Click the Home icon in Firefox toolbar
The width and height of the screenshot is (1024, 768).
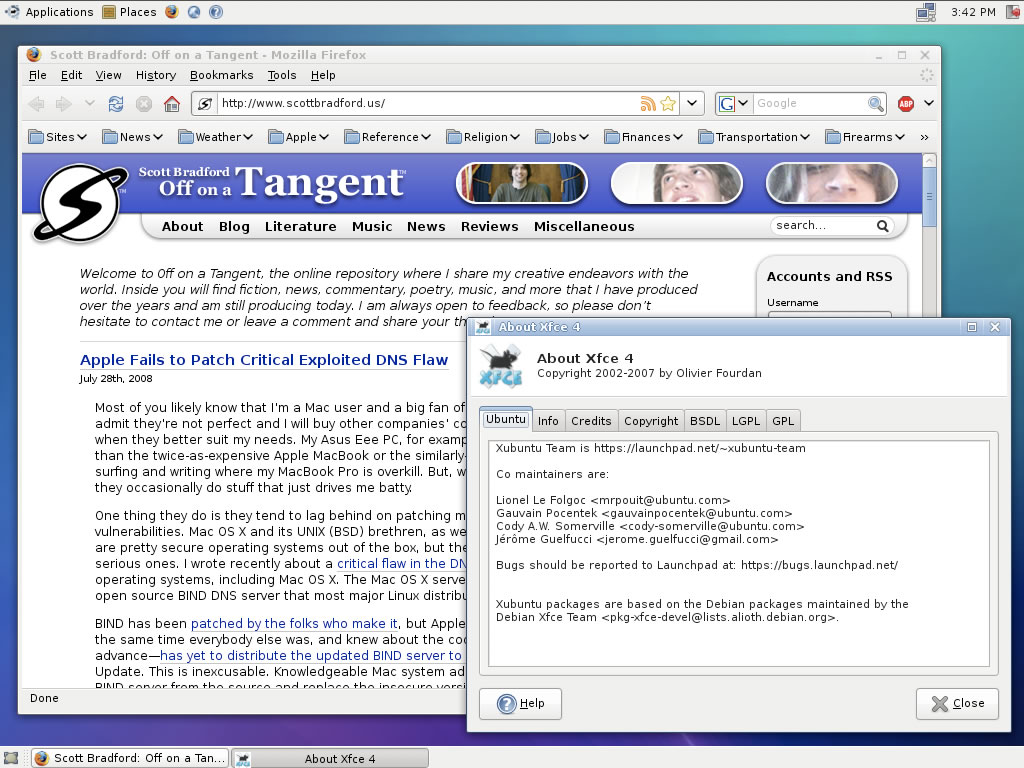[172, 104]
